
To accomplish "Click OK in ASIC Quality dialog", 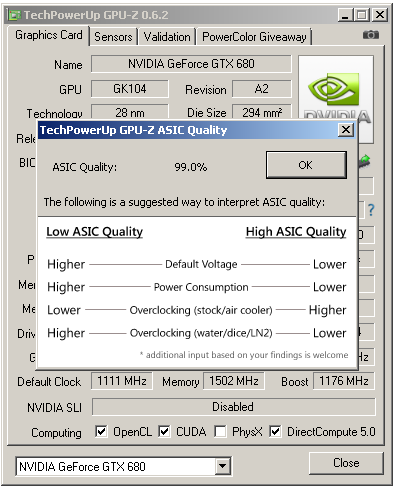I will (x=306, y=165).
